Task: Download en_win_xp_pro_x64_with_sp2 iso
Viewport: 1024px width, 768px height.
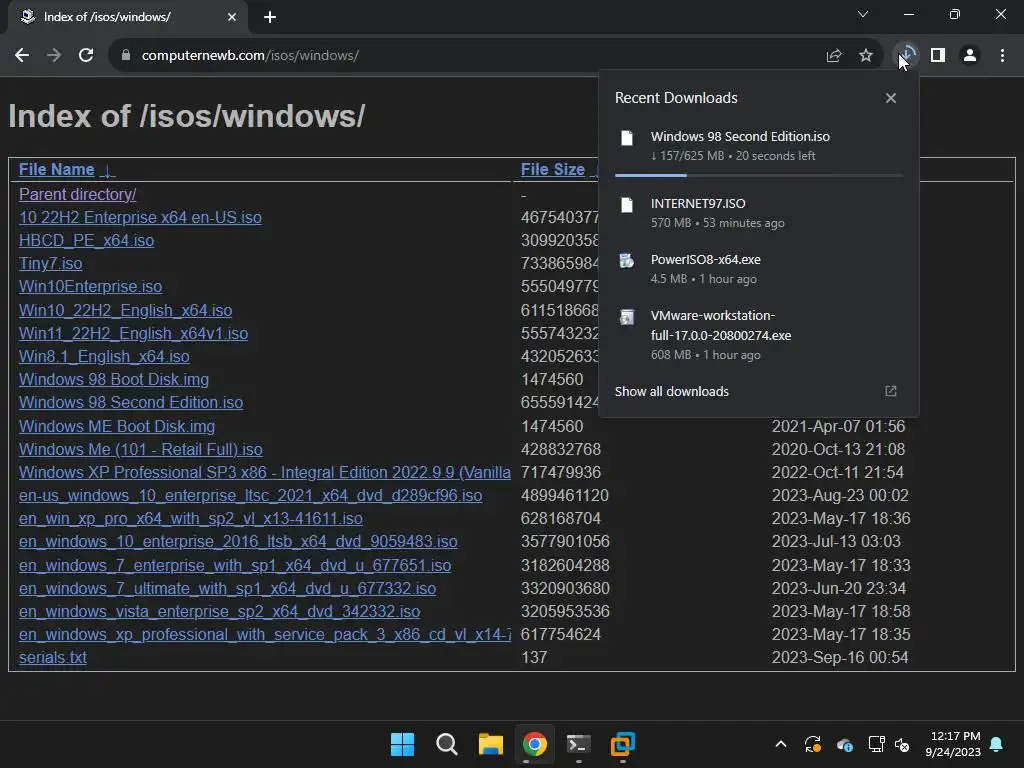Action: pyautogui.click(x=191, y=519)
